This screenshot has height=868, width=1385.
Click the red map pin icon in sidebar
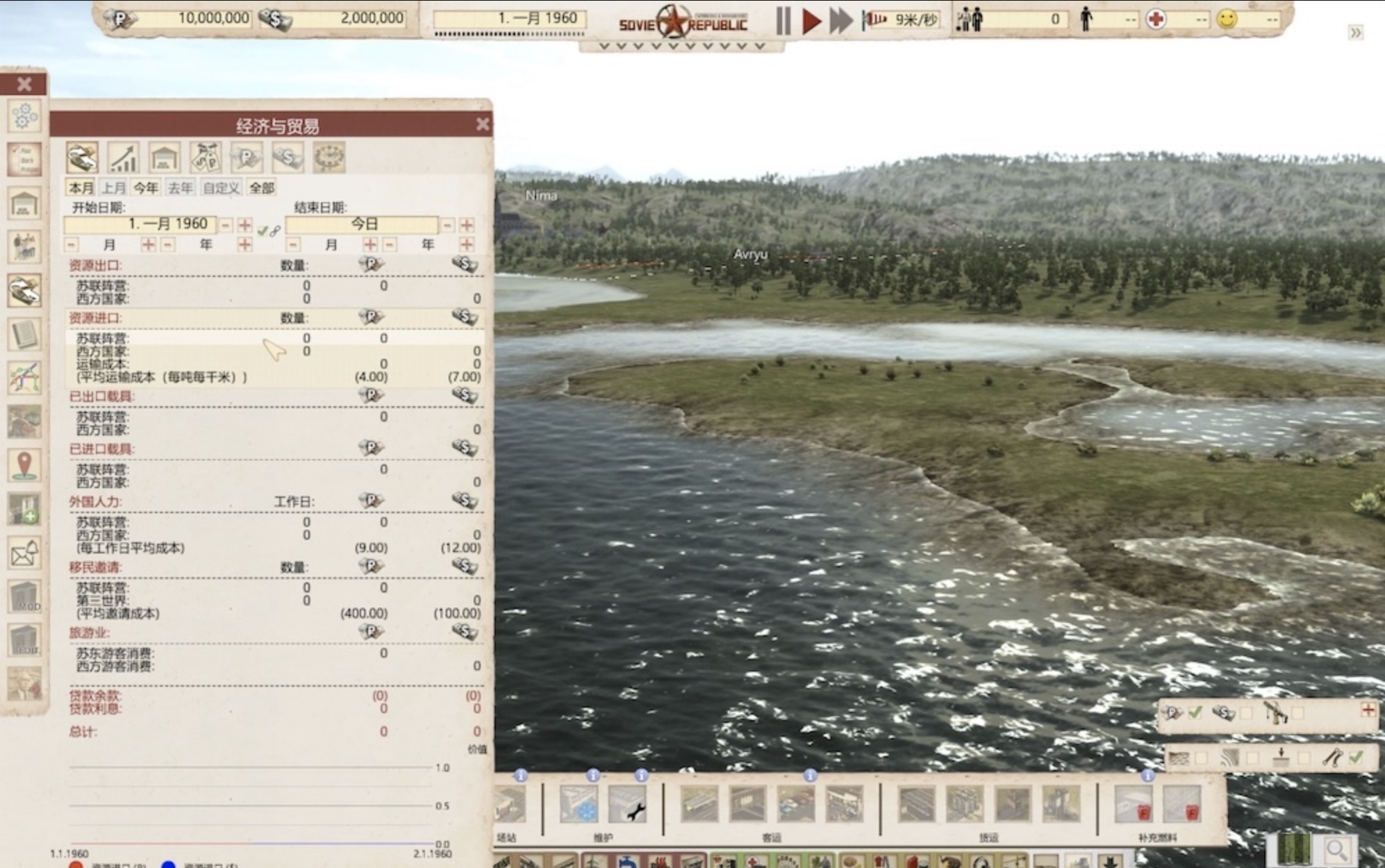24,465
